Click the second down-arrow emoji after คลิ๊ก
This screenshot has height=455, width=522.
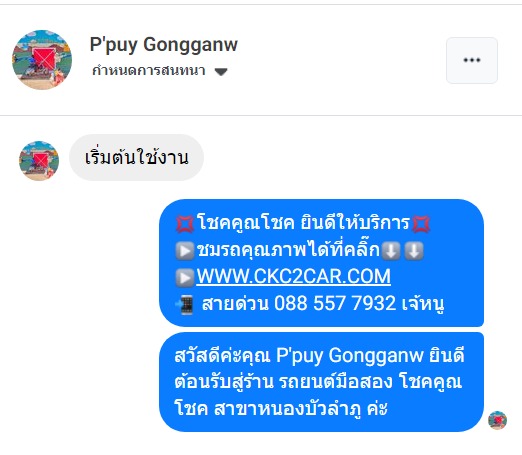coord(414,251)
